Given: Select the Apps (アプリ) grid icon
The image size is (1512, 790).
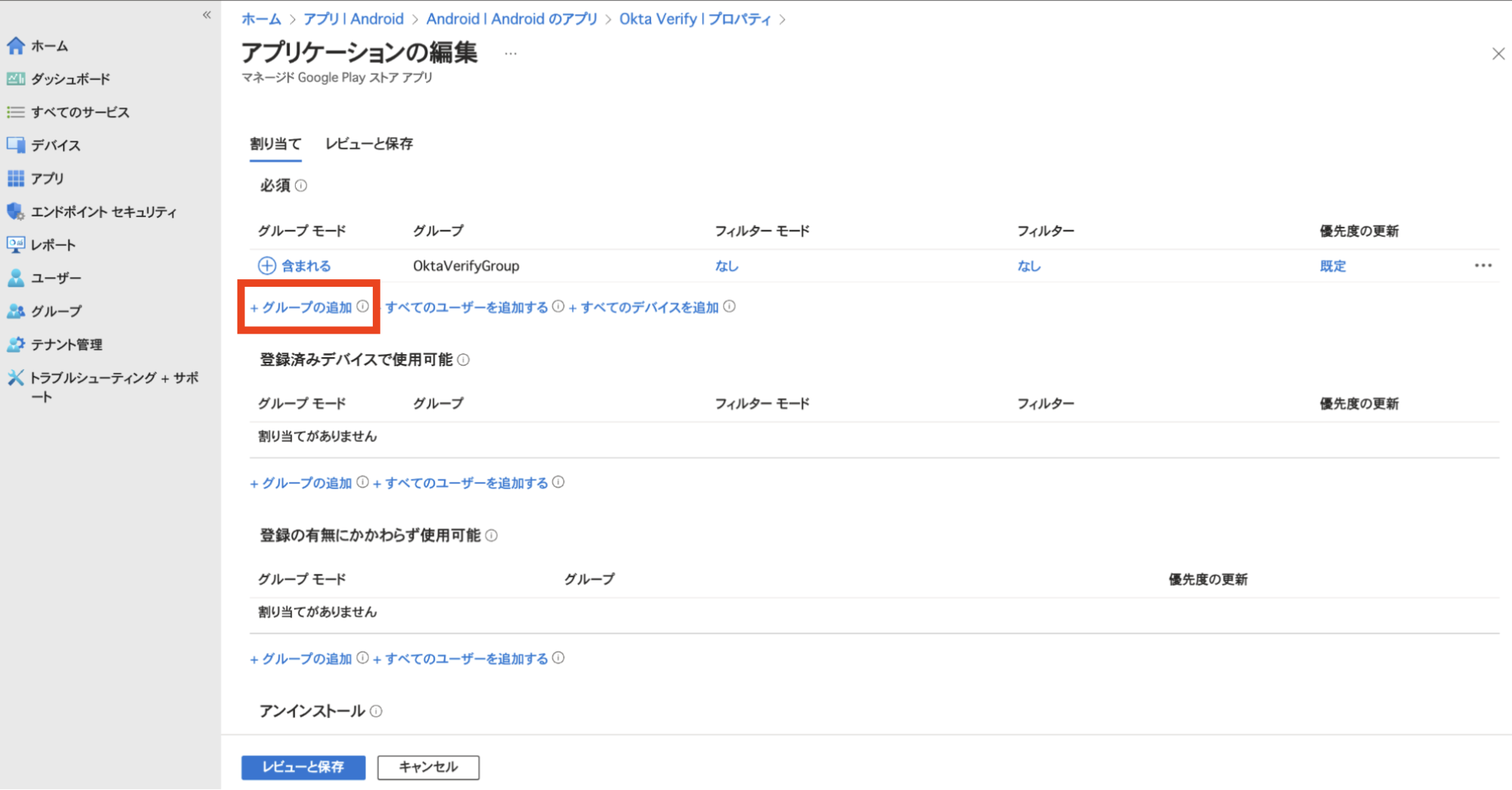Looking at the screenshot, I should coord(15,178).
